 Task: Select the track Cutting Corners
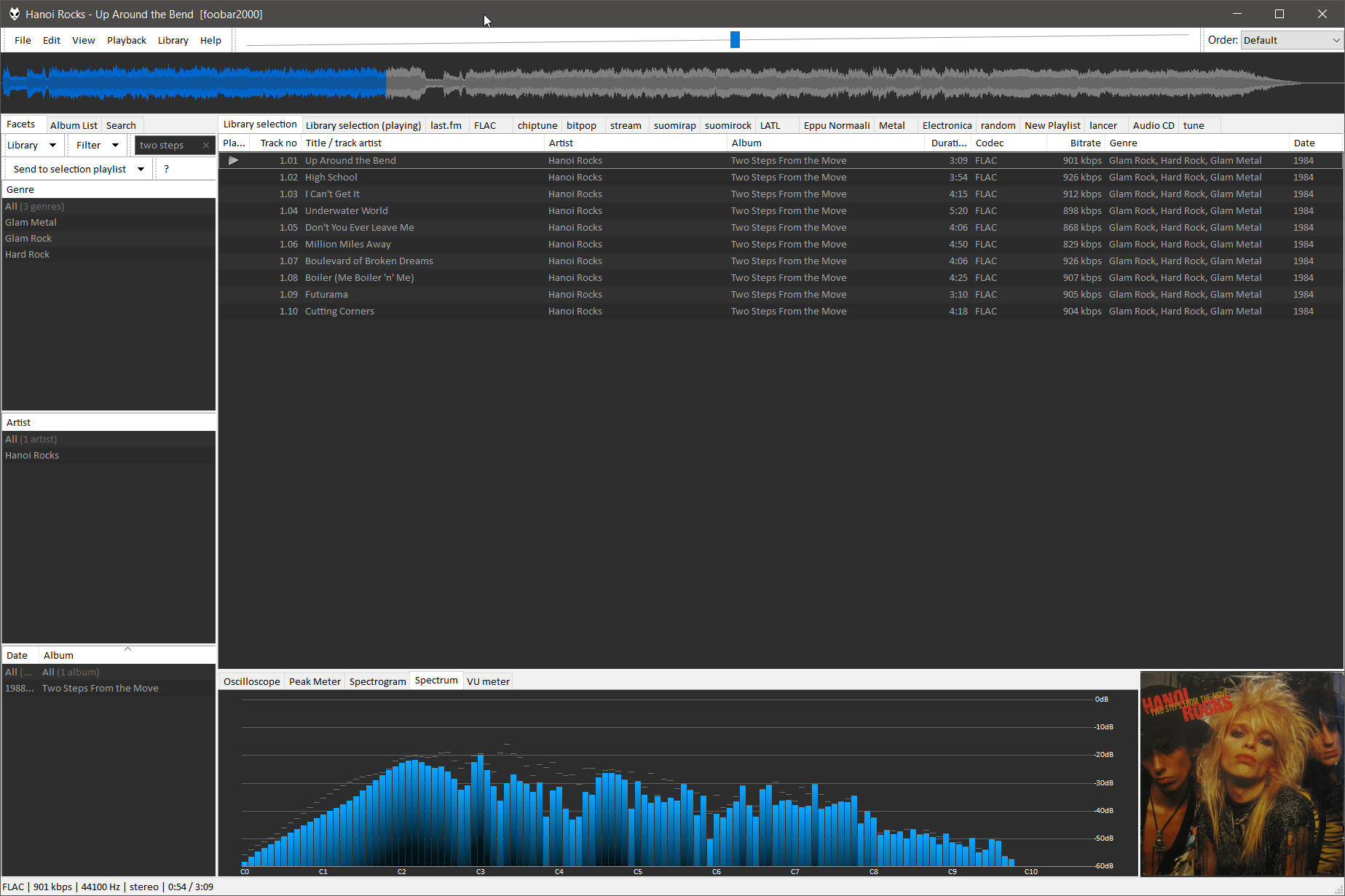tap(781, 312)
